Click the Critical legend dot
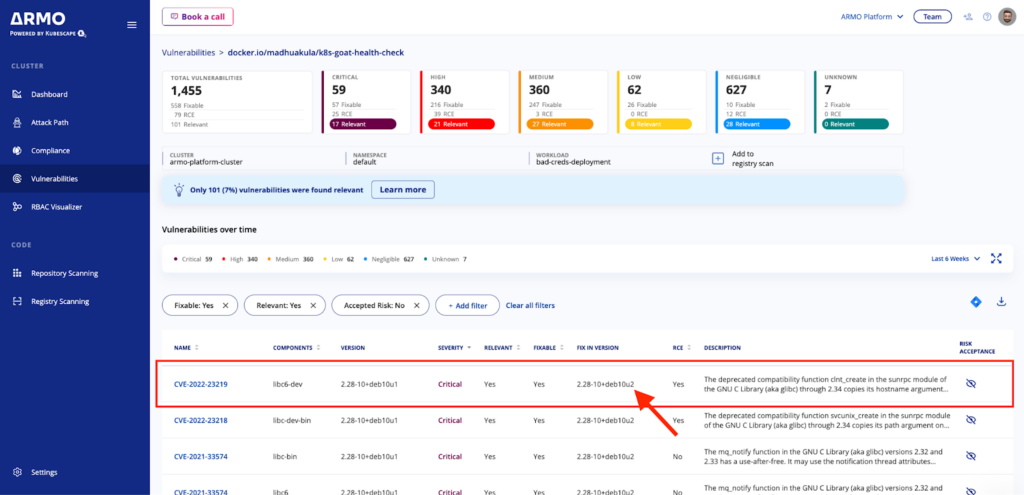The height and width of the screenshot is (495, 1024). point(175,259)
